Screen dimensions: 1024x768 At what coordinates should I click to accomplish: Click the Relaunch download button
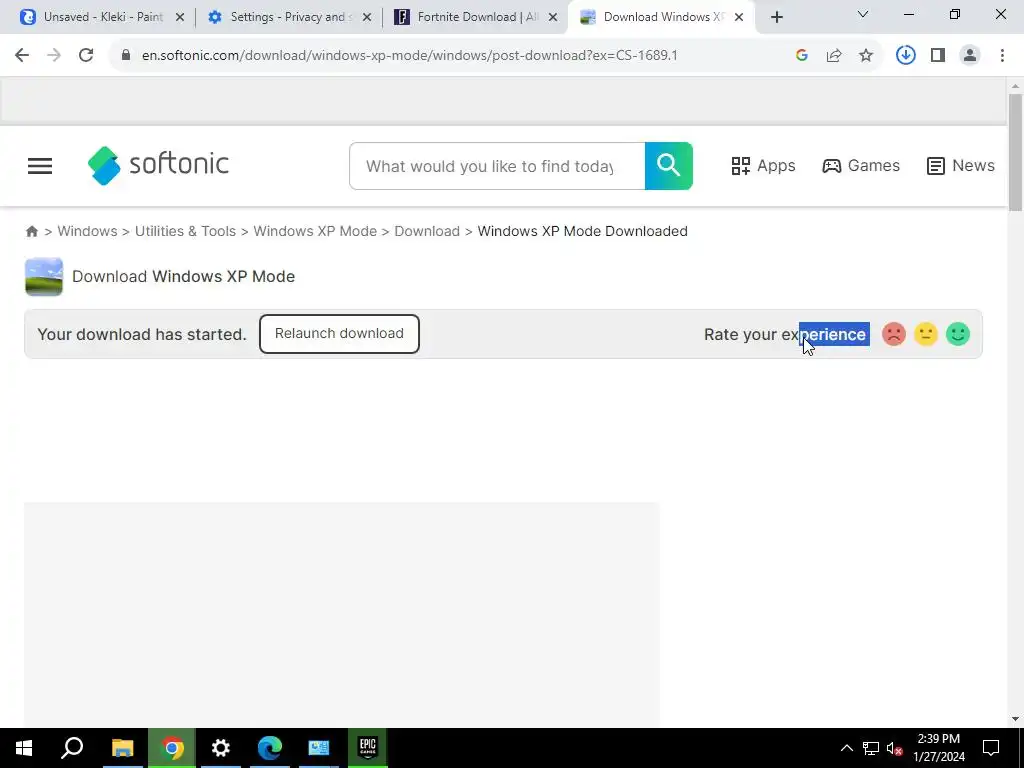click(x=339, y=334)
